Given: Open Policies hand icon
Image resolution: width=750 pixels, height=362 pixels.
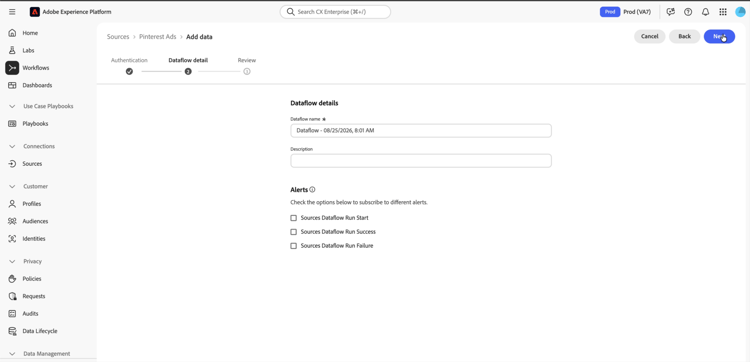Looking at the screenshot, I should (12, 279).
